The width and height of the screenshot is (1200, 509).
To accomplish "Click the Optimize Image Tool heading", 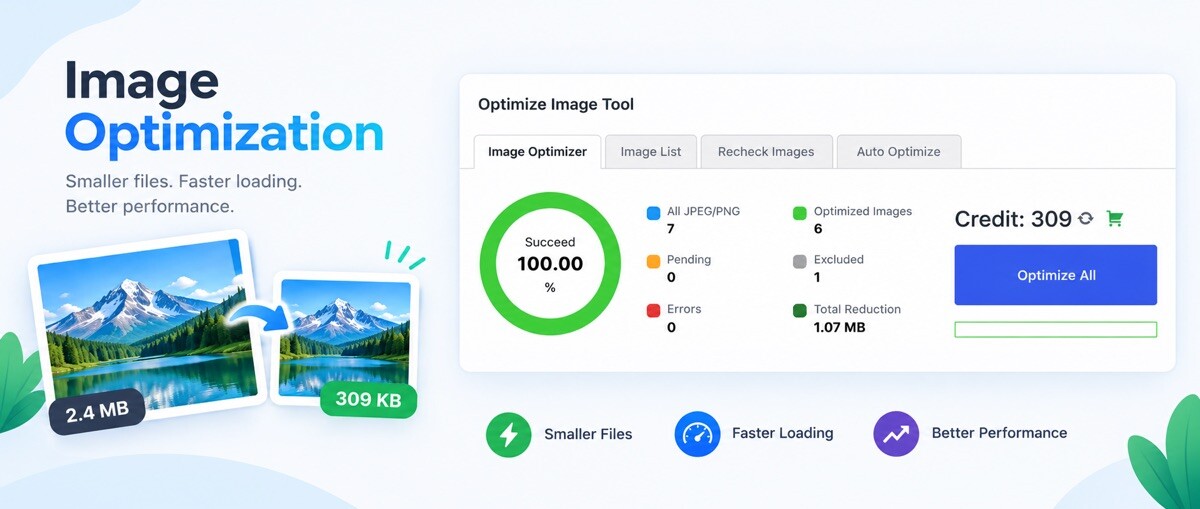I will pyautogui.click(x=556, y=104).
